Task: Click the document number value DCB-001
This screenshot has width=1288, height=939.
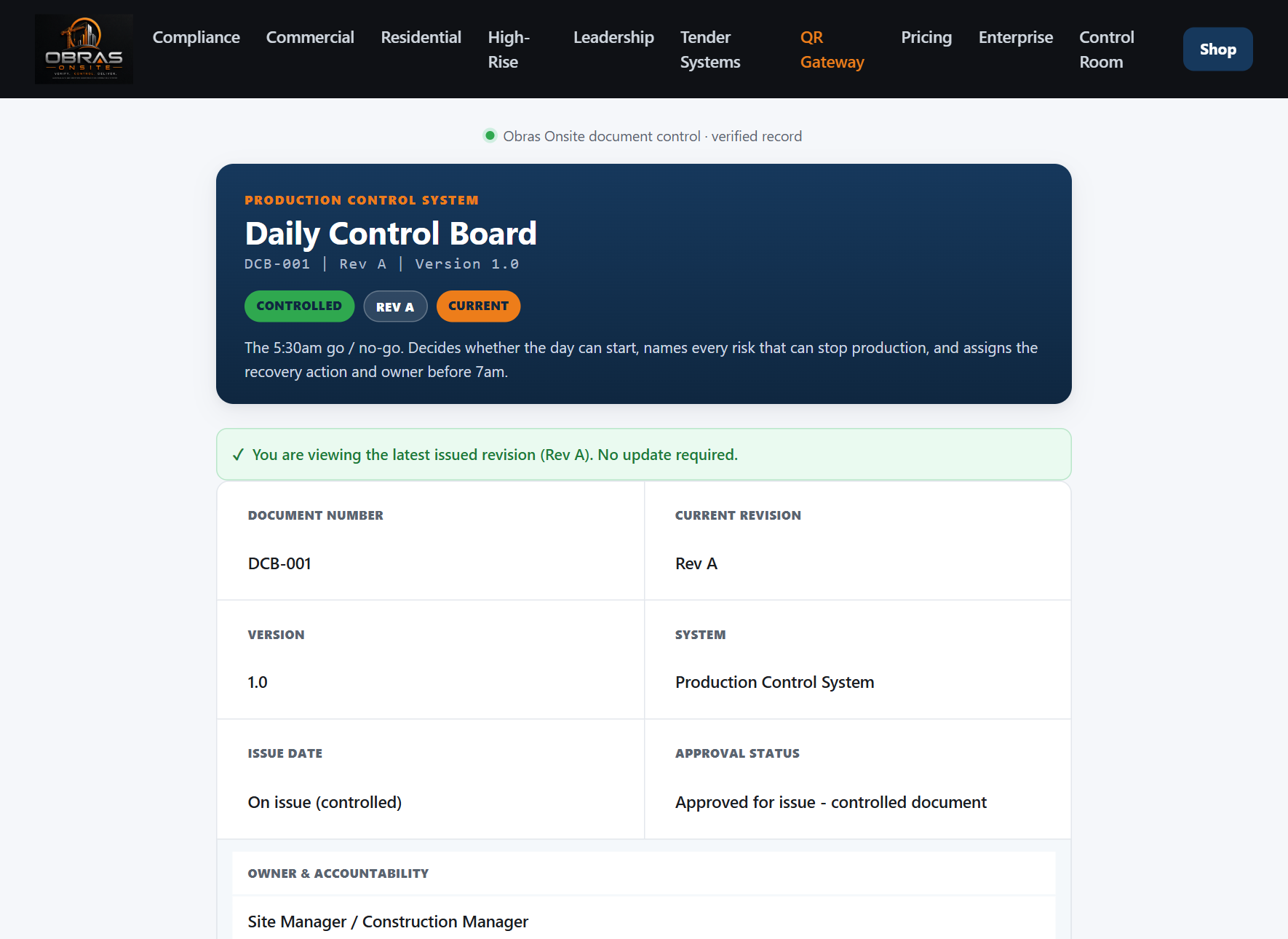Action: click(279, 563)
